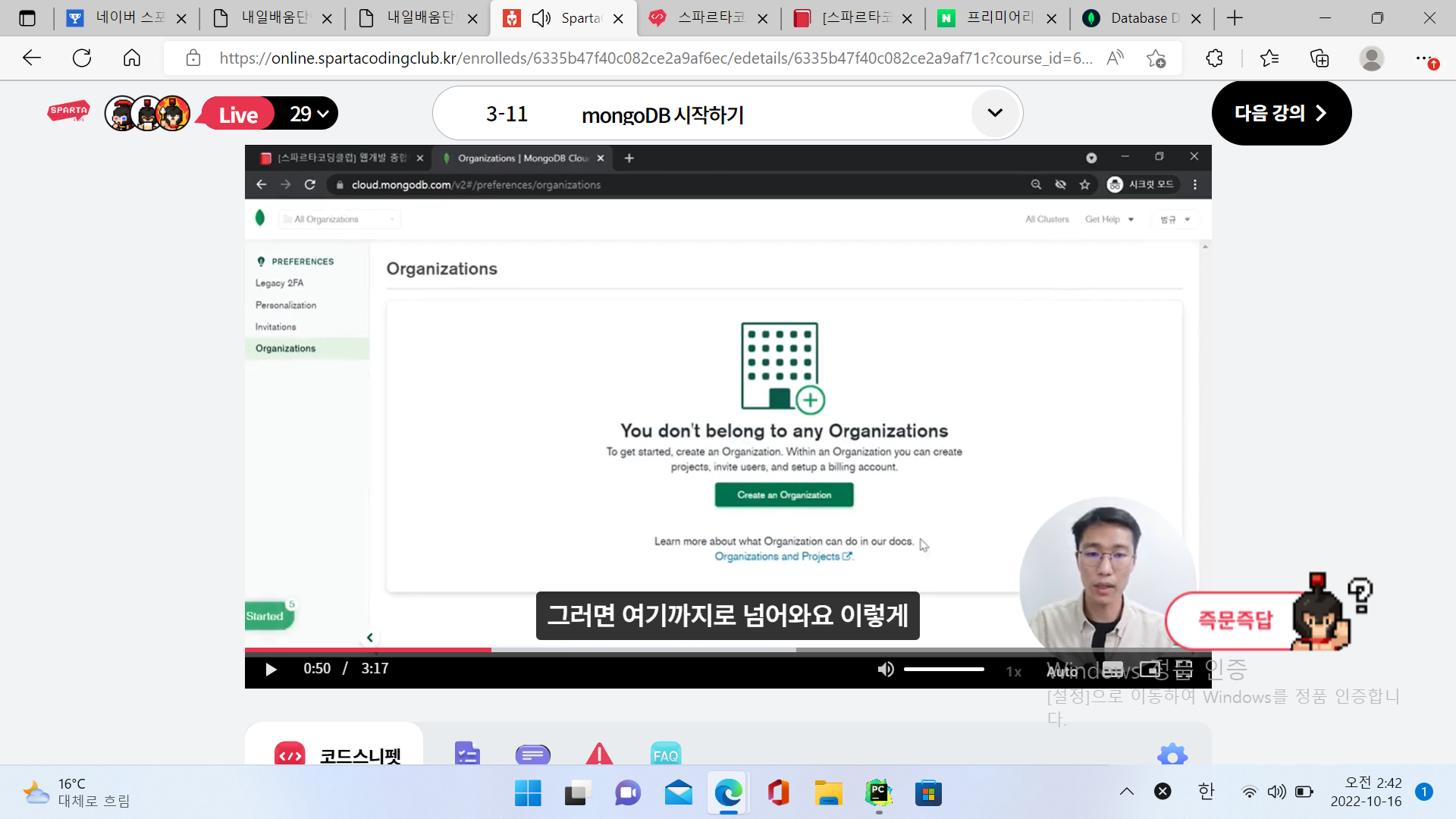The image size is (1456, 819).
Task: Go to next lecture 다음 강의
Action: (1282, 113)
